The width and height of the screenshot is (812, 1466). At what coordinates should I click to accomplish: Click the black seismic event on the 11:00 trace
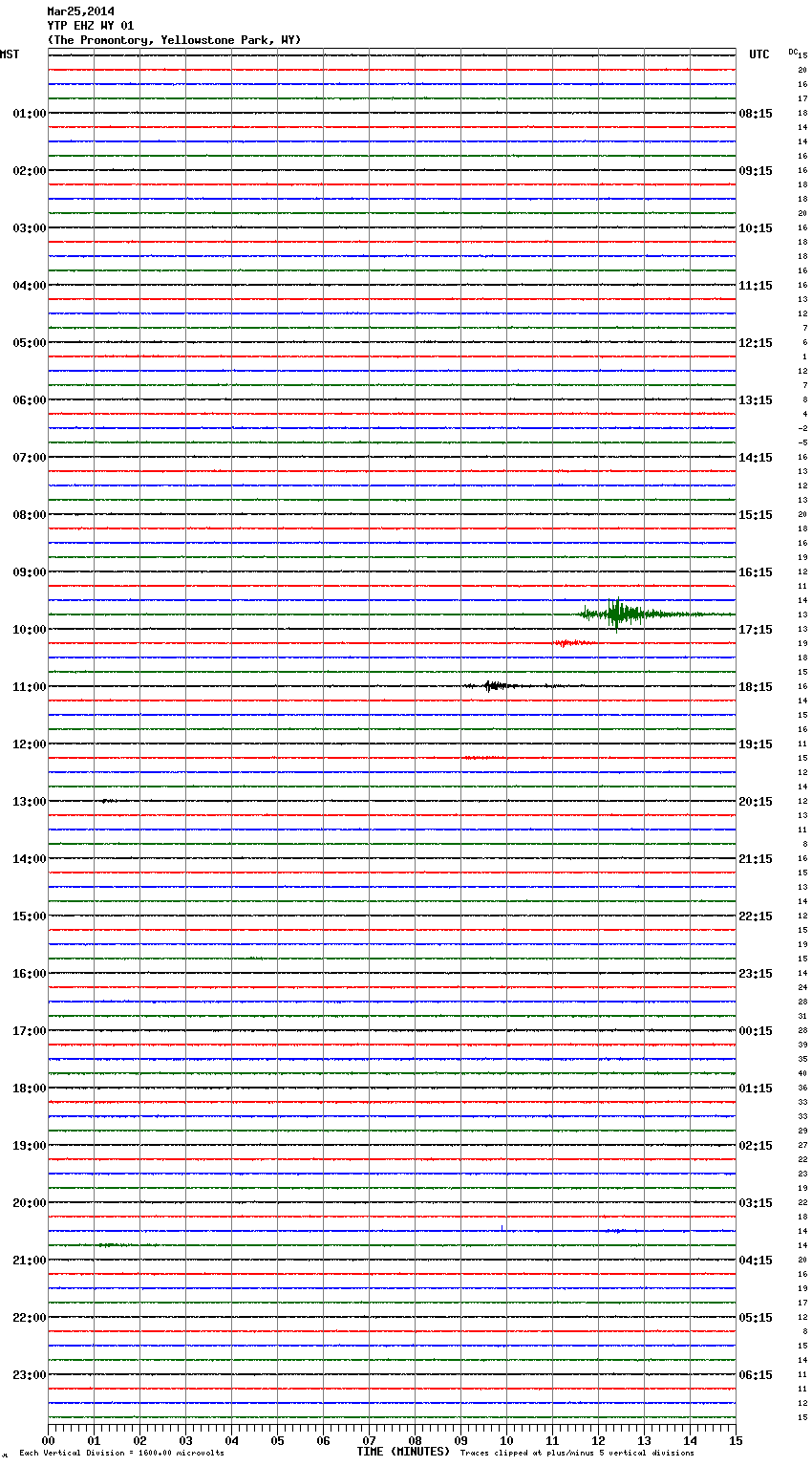[x=492, y=685]
